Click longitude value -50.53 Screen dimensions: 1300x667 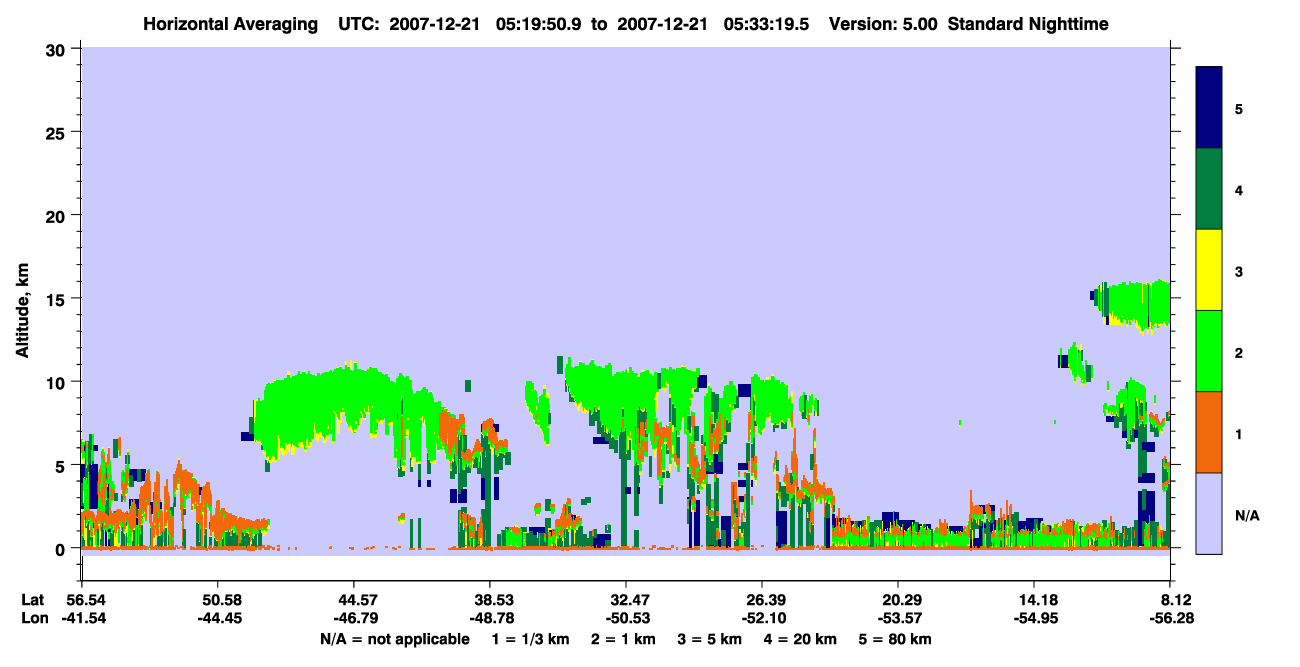point(626,618)
